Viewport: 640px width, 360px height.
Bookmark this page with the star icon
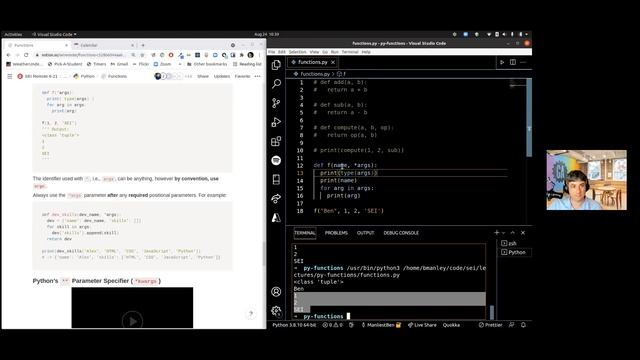(142, 55)
